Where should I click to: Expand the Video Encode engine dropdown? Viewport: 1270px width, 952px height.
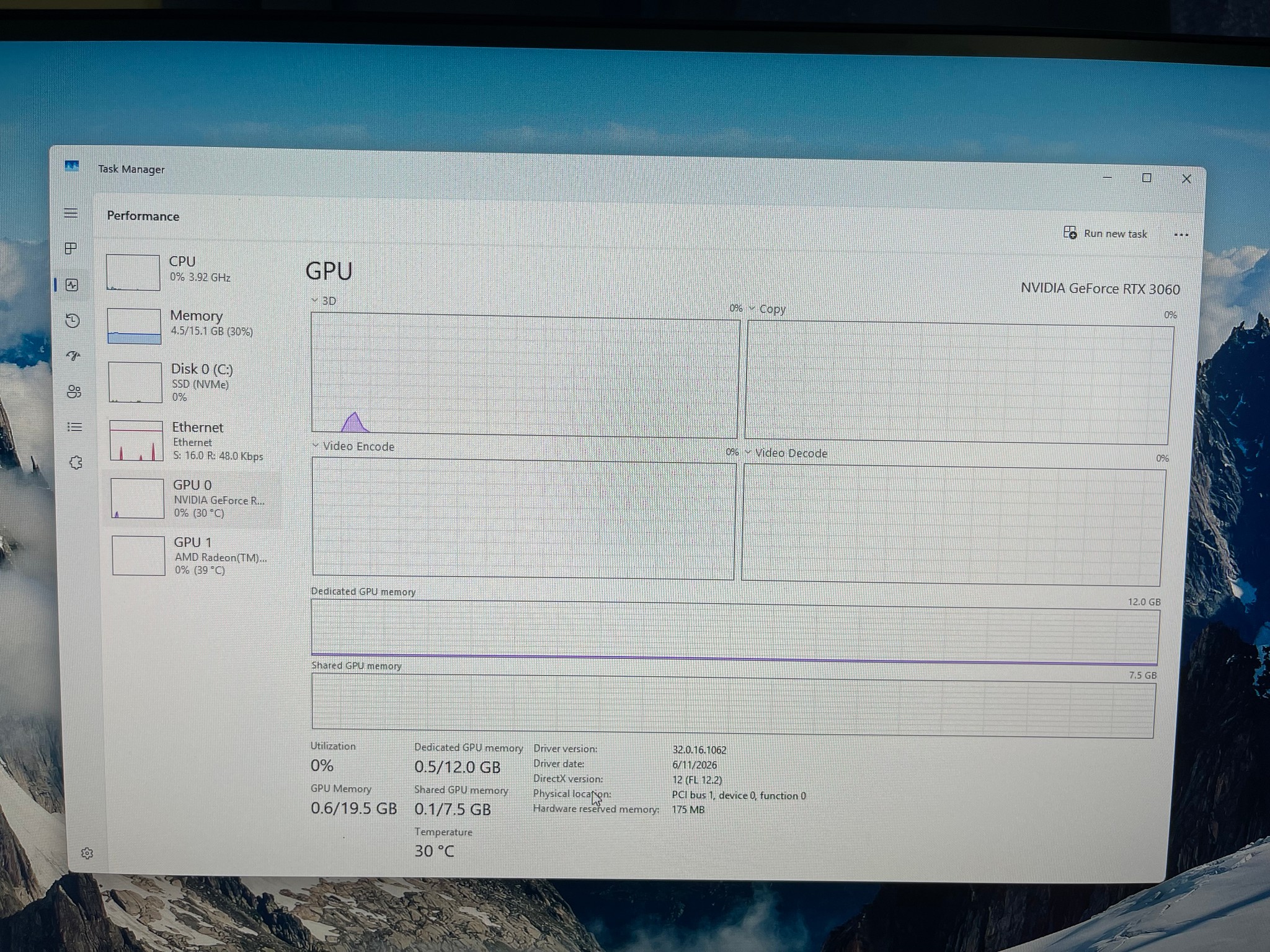click(353, 446)
